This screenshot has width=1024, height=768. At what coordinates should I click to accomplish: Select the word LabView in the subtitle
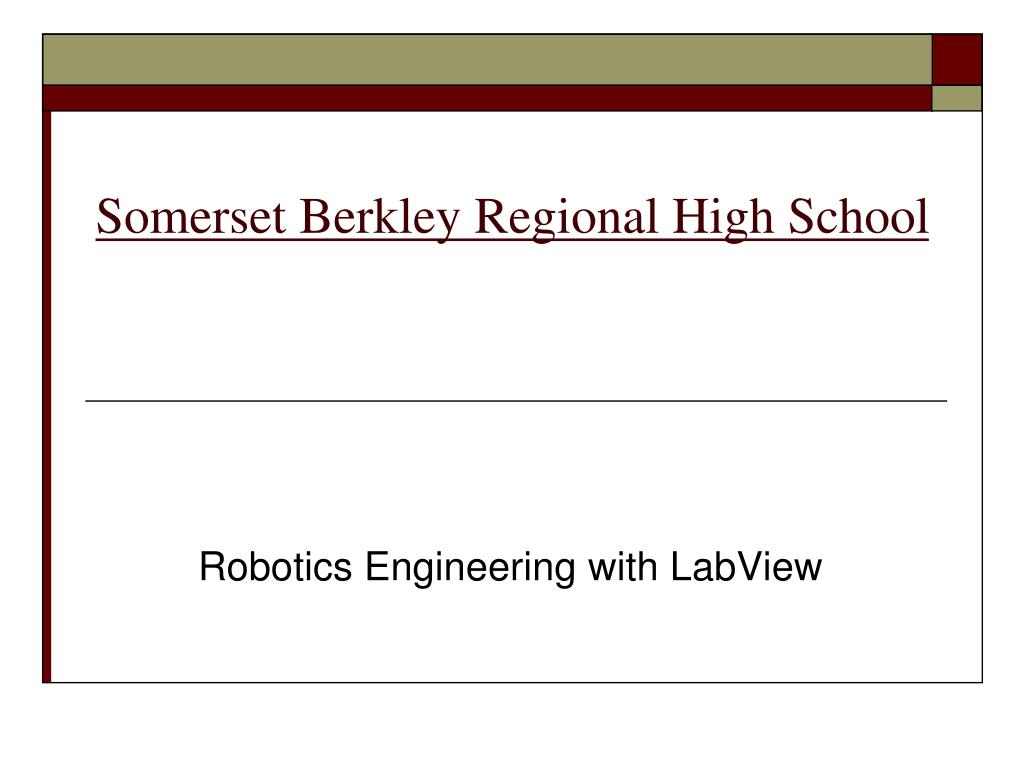pos(746,566)
